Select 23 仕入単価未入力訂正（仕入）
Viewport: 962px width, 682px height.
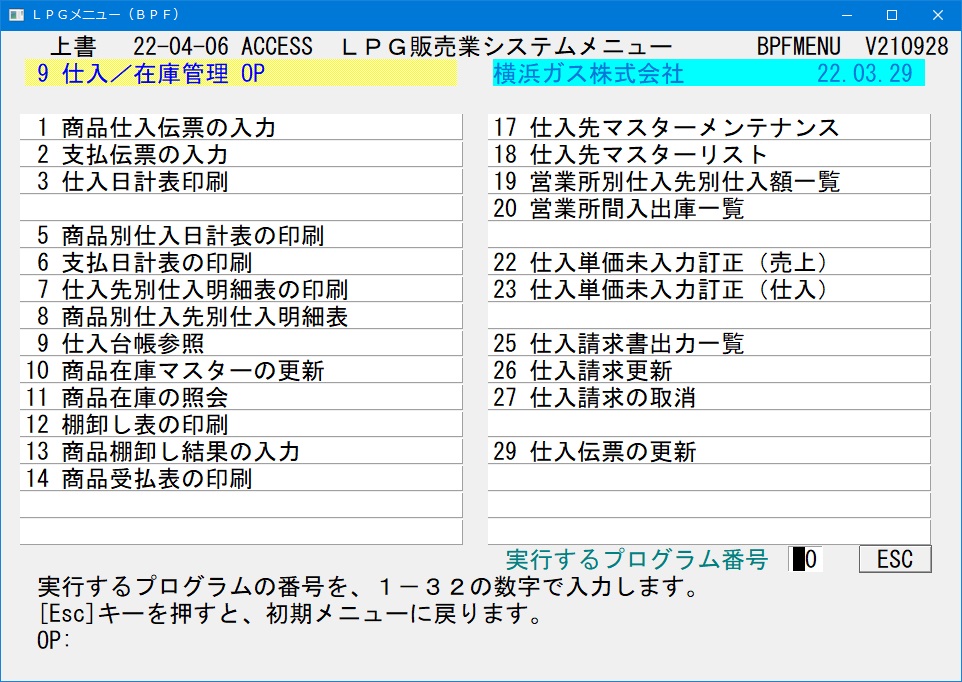tap(709, 289)
